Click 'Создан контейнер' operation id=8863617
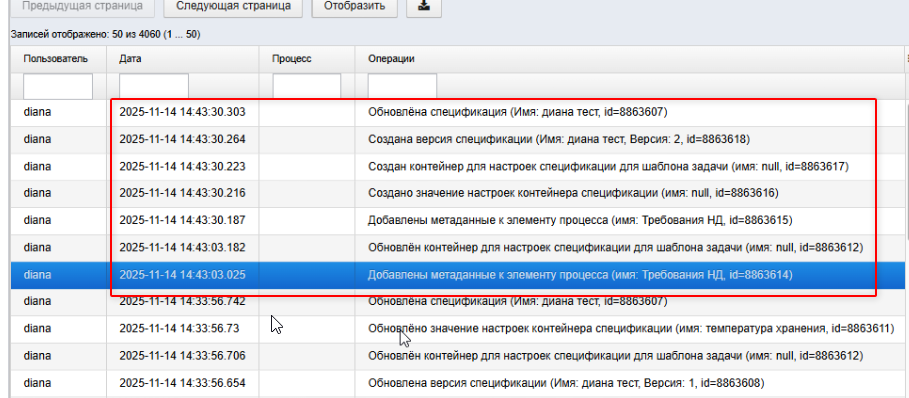 point(608,166)
